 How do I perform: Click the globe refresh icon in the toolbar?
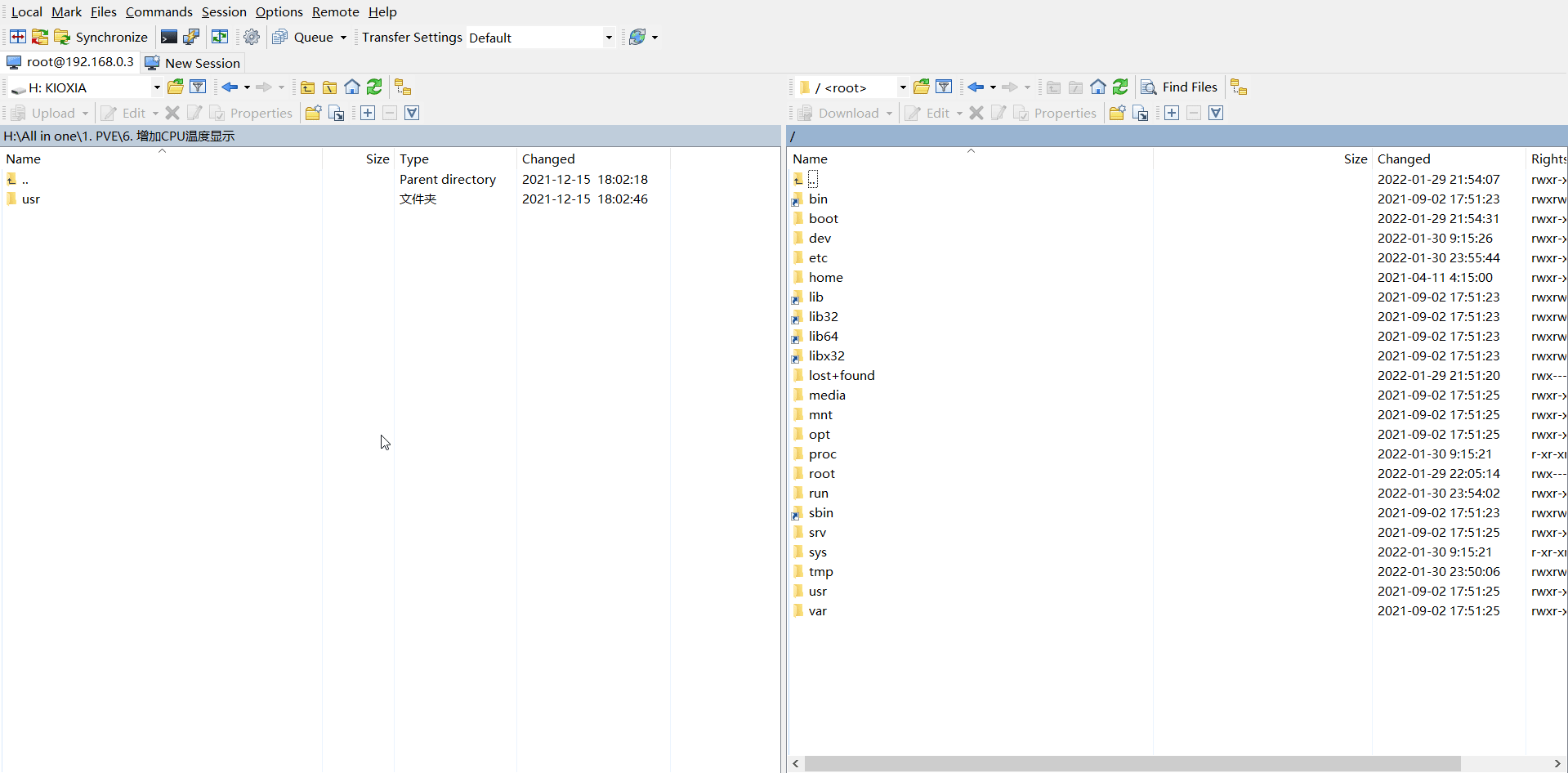(x=637, y=37)
